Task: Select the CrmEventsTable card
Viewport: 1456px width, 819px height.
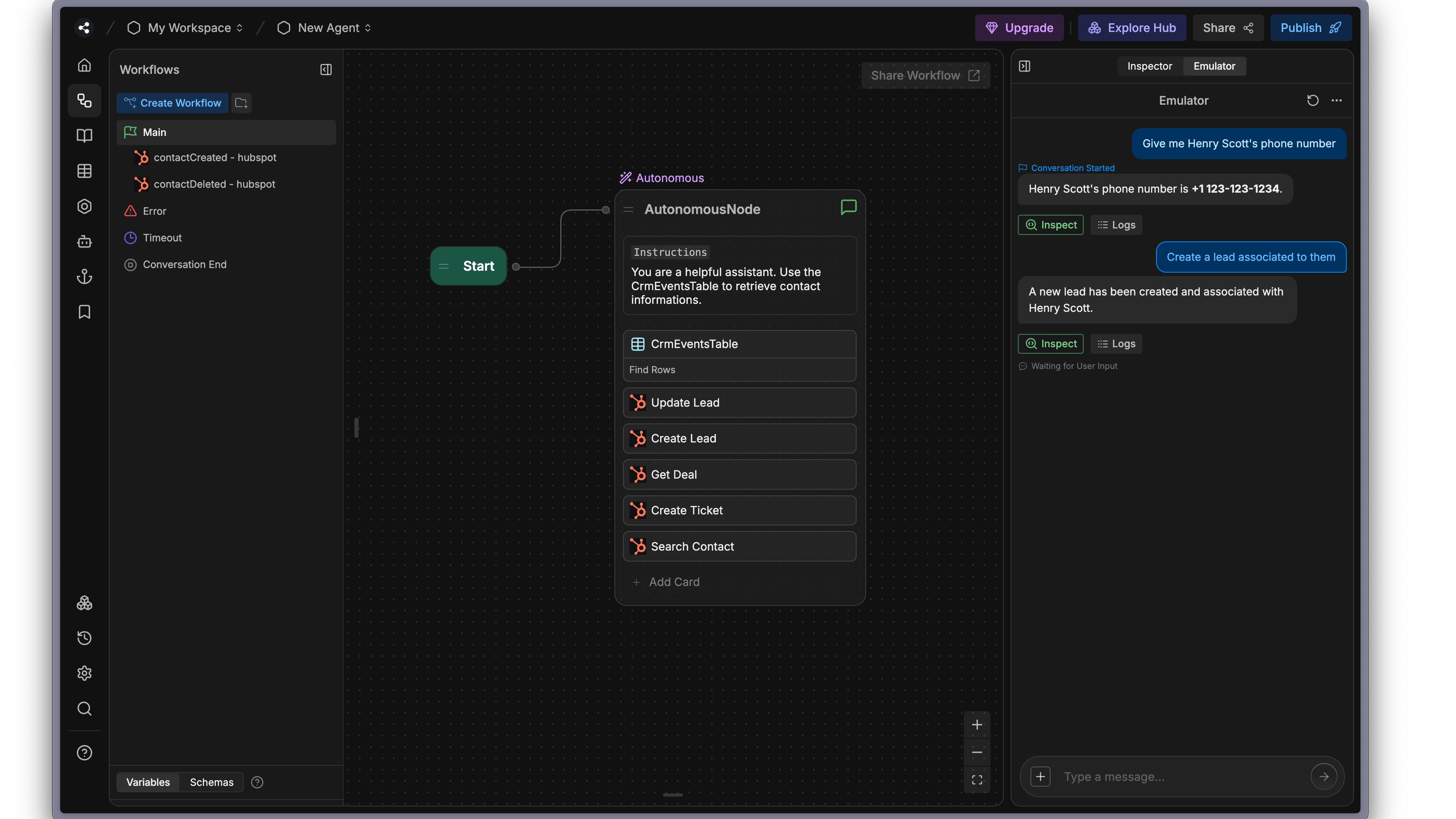Action: click(739, 344)
